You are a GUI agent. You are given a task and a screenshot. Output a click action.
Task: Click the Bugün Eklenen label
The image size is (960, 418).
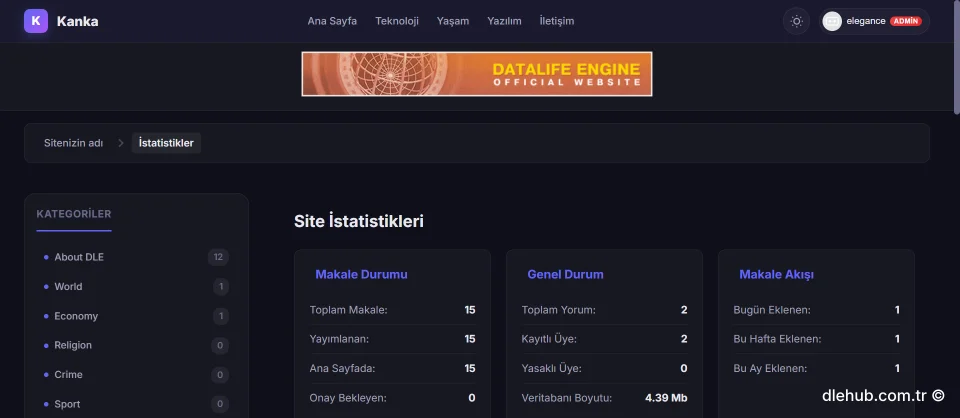[x=771, y=310]
